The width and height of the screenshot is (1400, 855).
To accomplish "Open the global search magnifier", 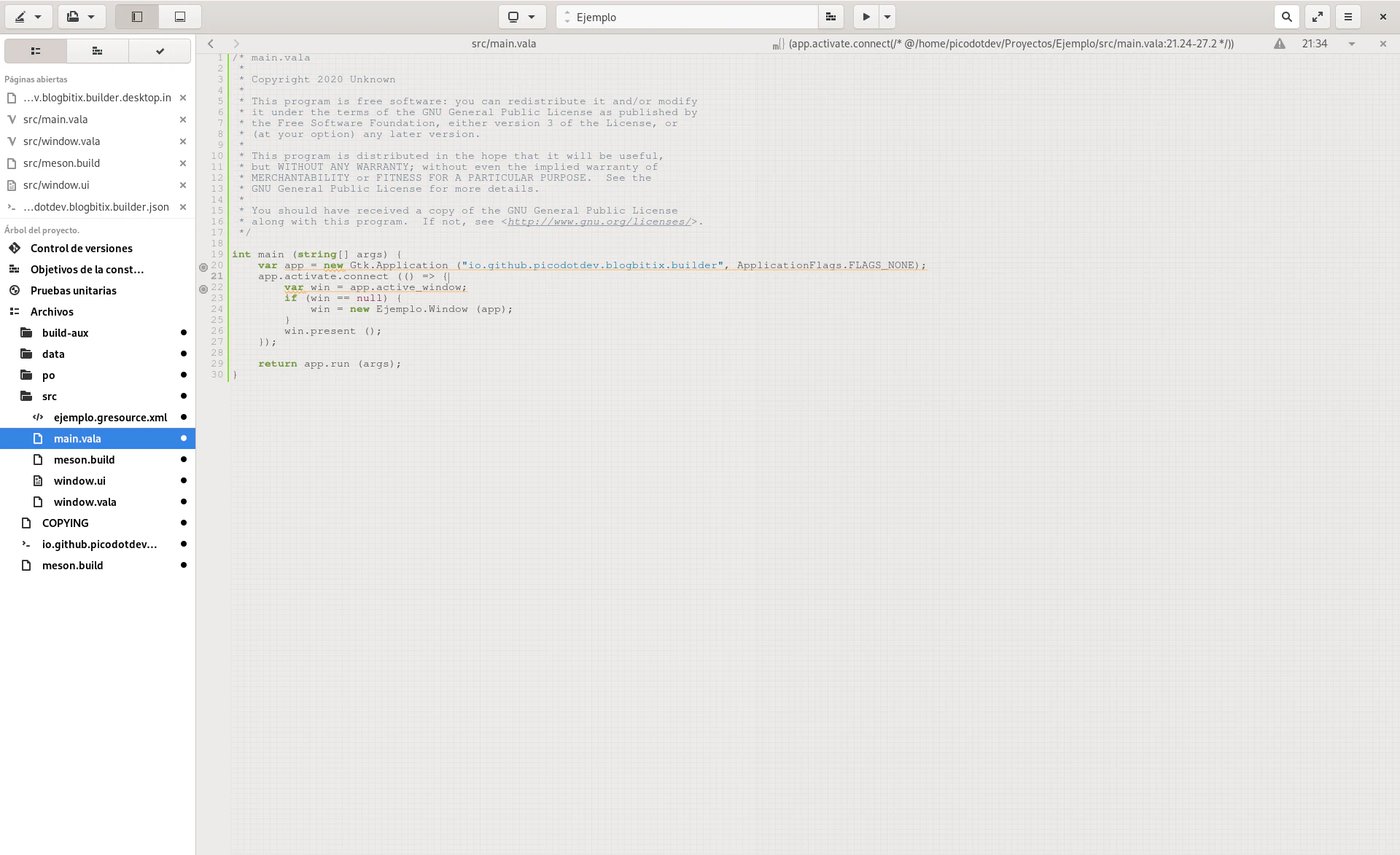I will tap(1287, 17).
